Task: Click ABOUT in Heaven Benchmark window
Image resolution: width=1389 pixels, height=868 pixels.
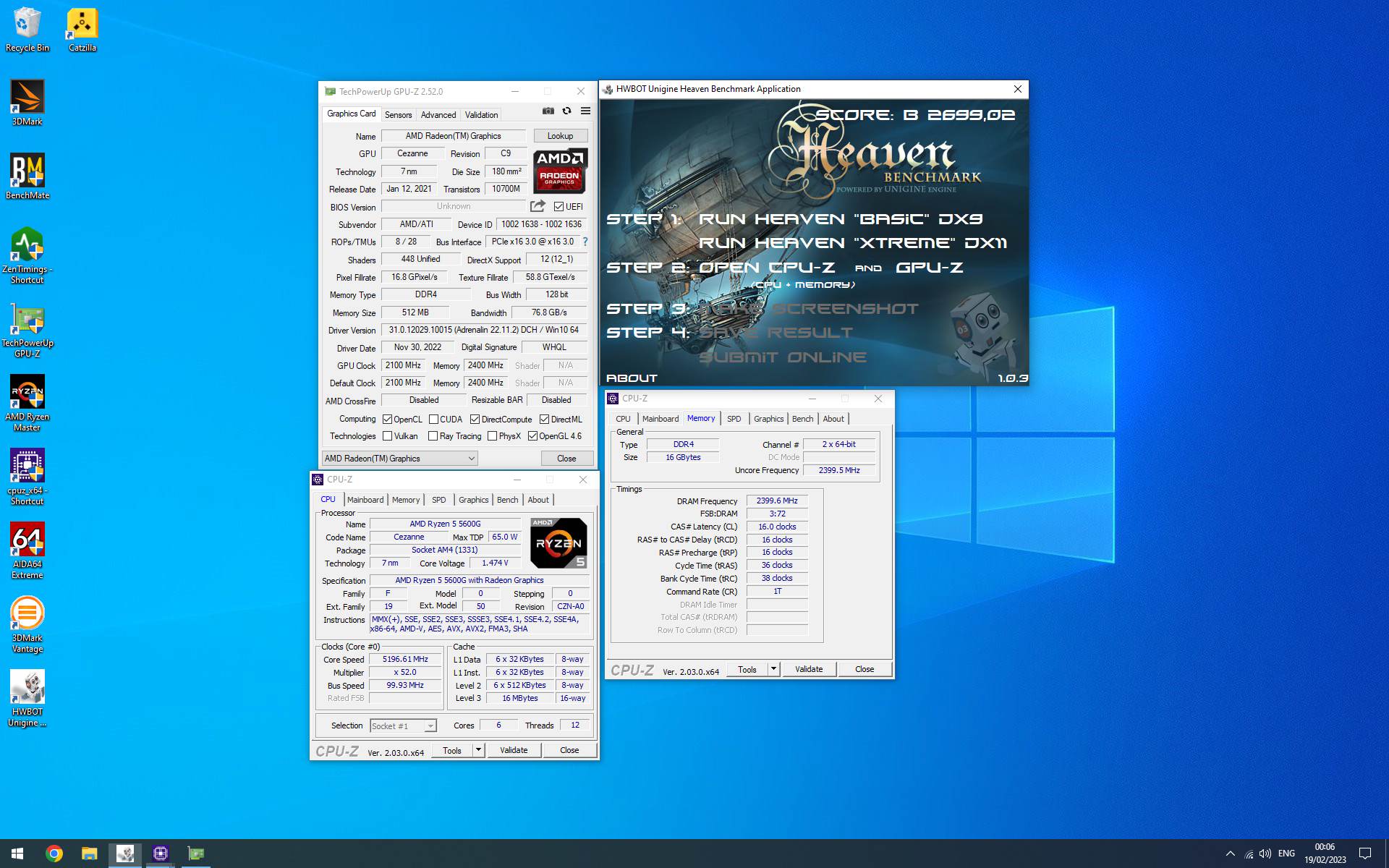Action: (632, 378)
